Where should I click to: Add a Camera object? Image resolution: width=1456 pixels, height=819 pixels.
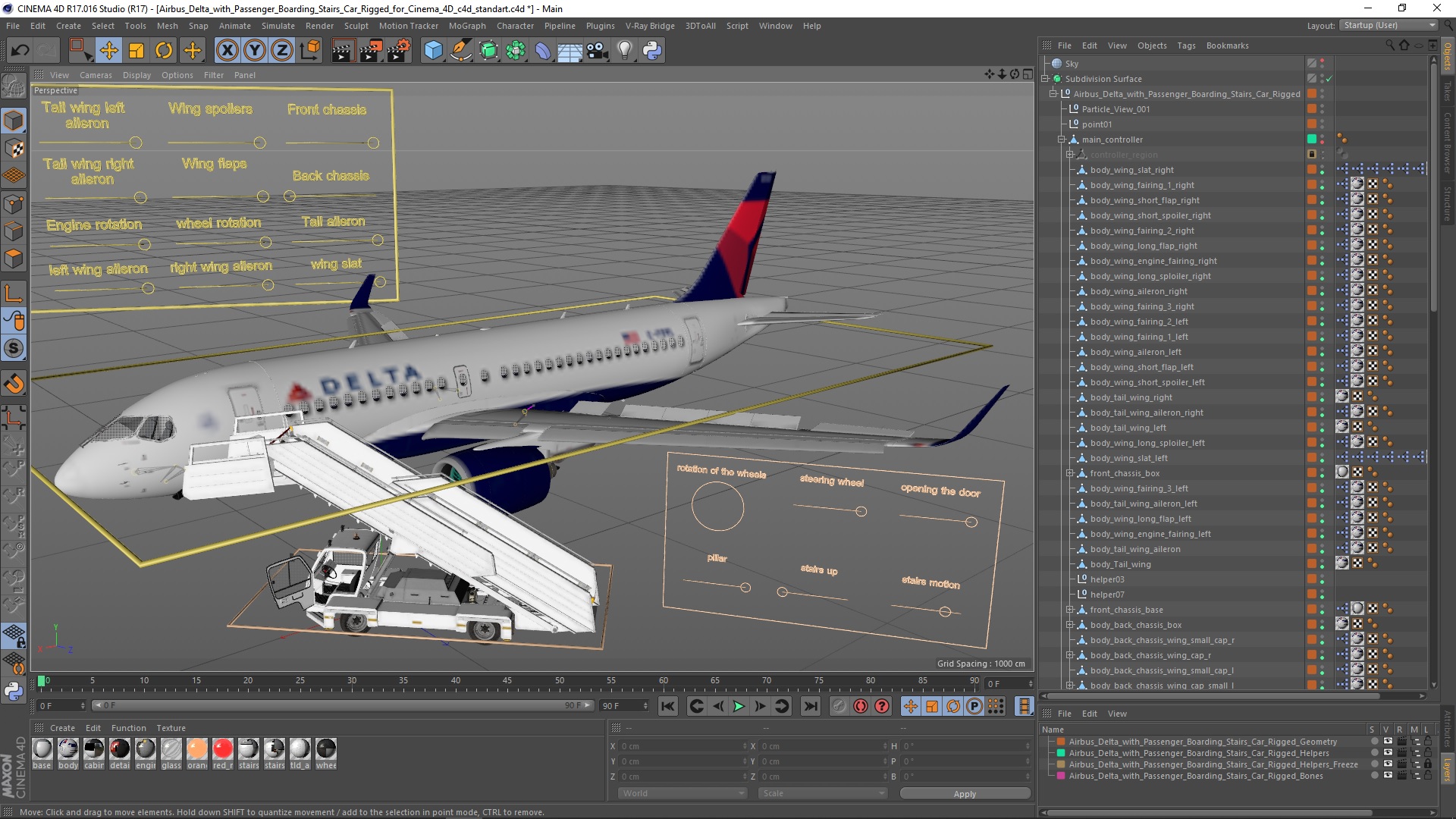pos(598,51)
